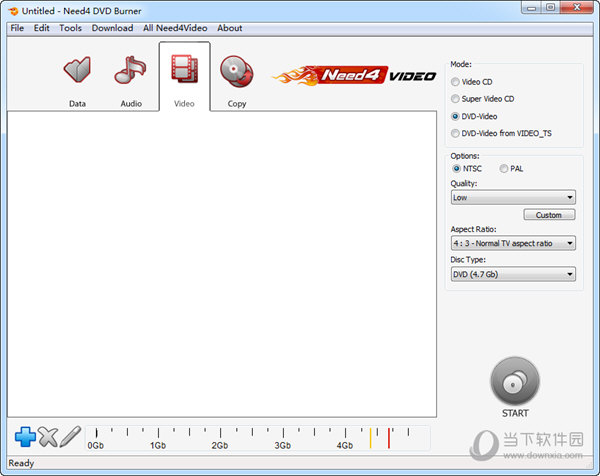Image resolution: width=600 pixels, height=476 pixels.
Task: Click the yellow capacity marker on disc gauge
Action: [370, 438]
